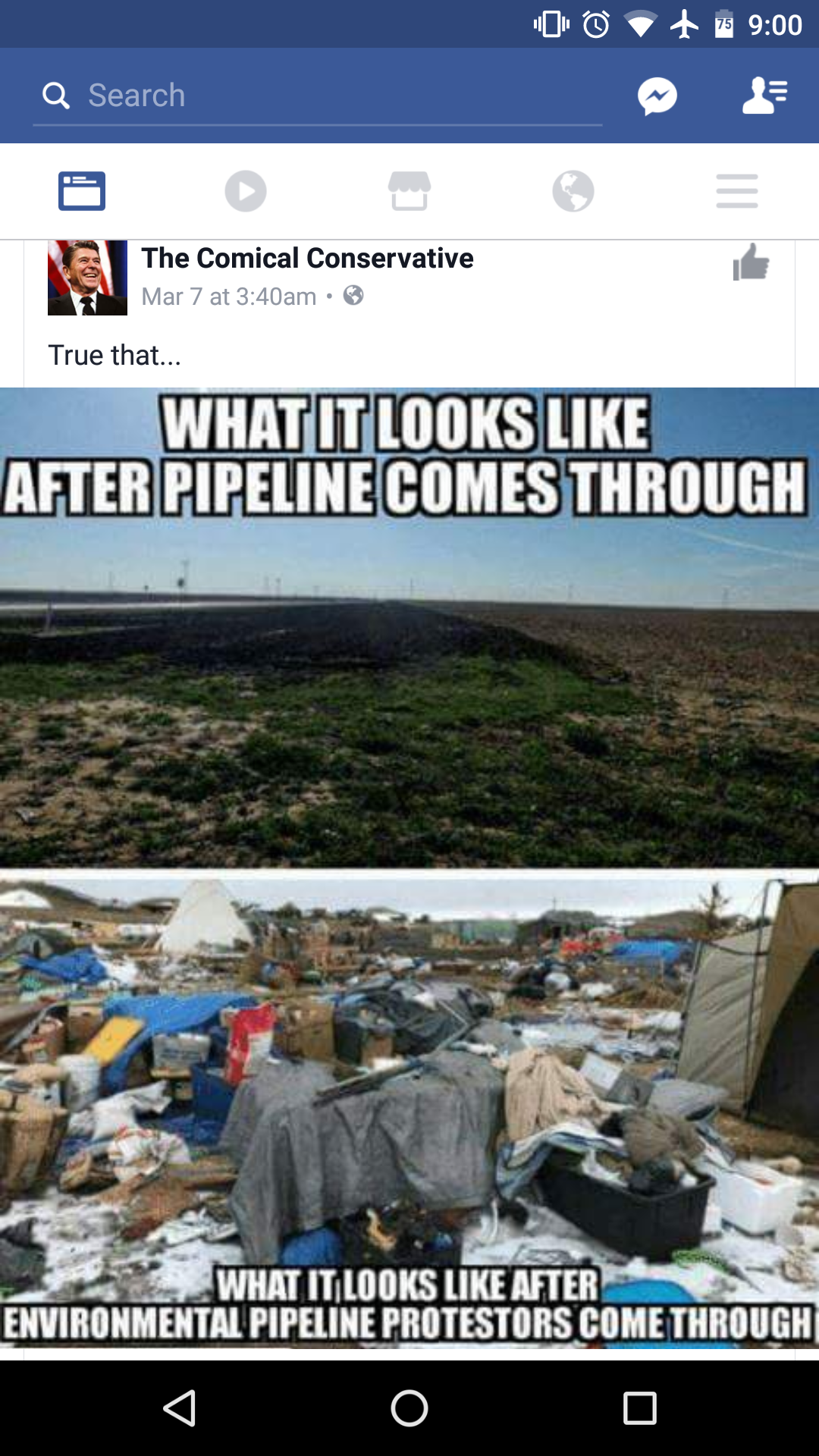View post timestamp Mar 7 at 3:40am

tap(229, 297)
